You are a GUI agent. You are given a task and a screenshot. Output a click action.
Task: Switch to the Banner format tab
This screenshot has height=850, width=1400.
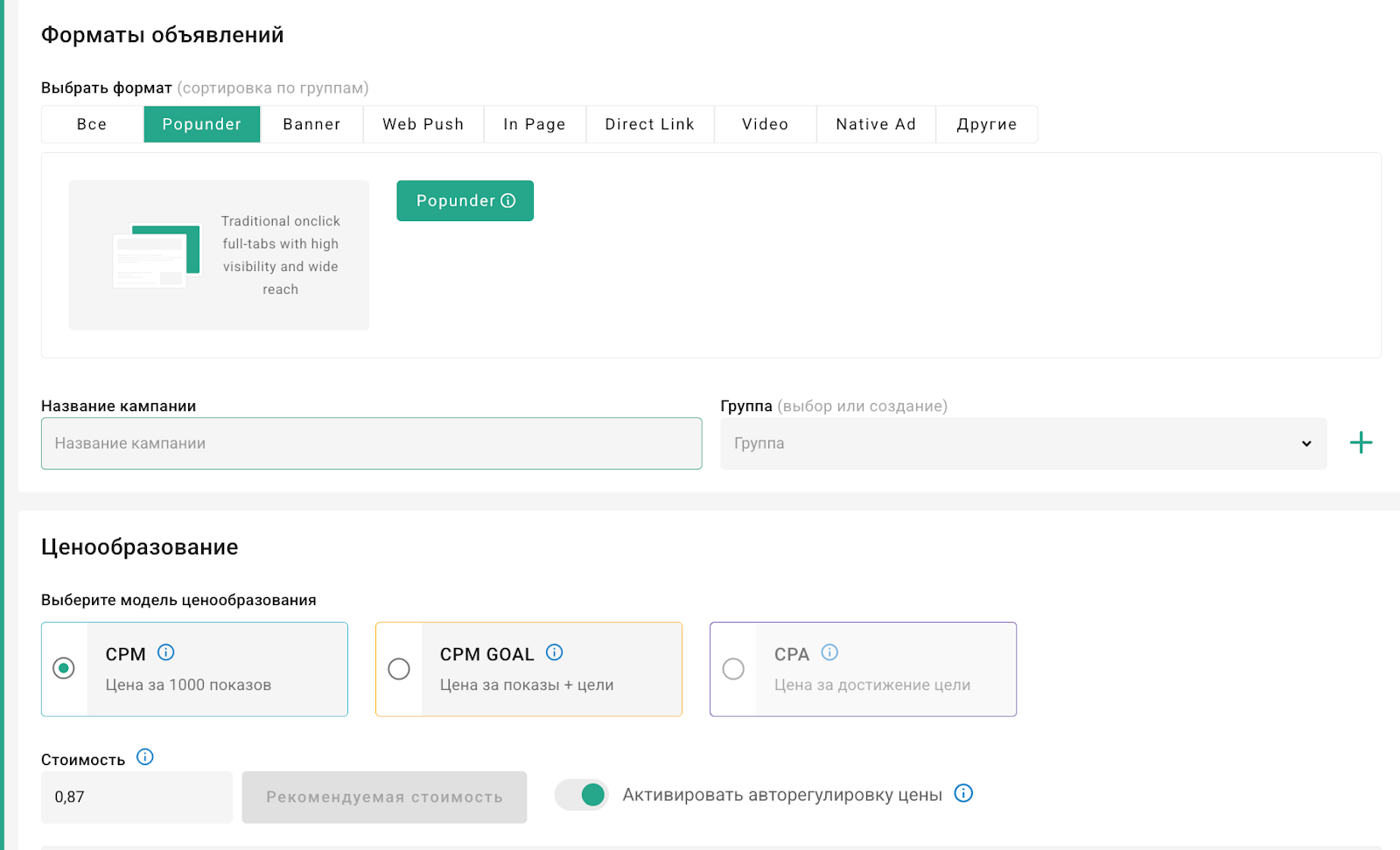[x=311, y=124]
